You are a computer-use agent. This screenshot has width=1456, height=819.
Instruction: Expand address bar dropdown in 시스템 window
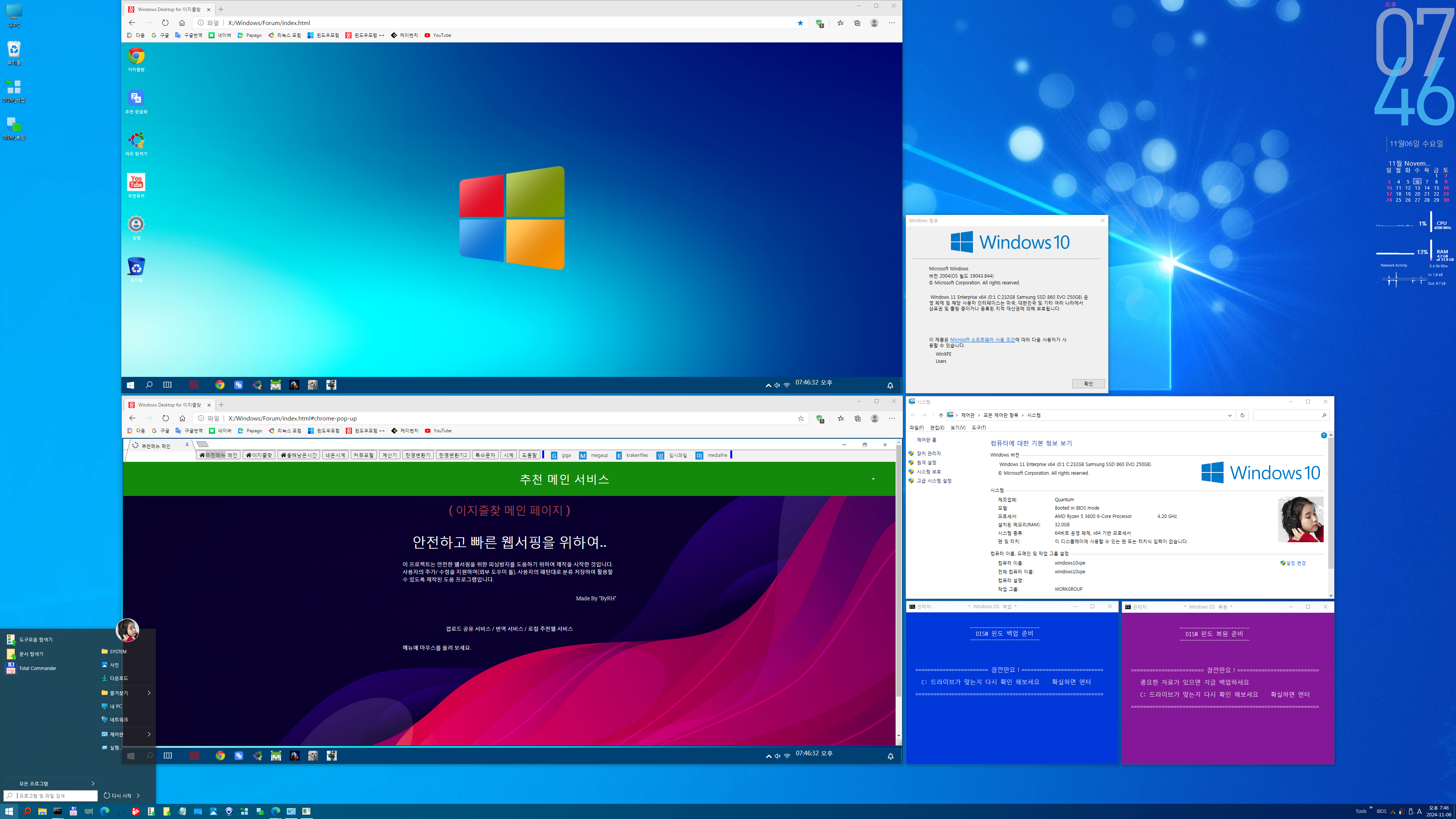coord(1230,416)
